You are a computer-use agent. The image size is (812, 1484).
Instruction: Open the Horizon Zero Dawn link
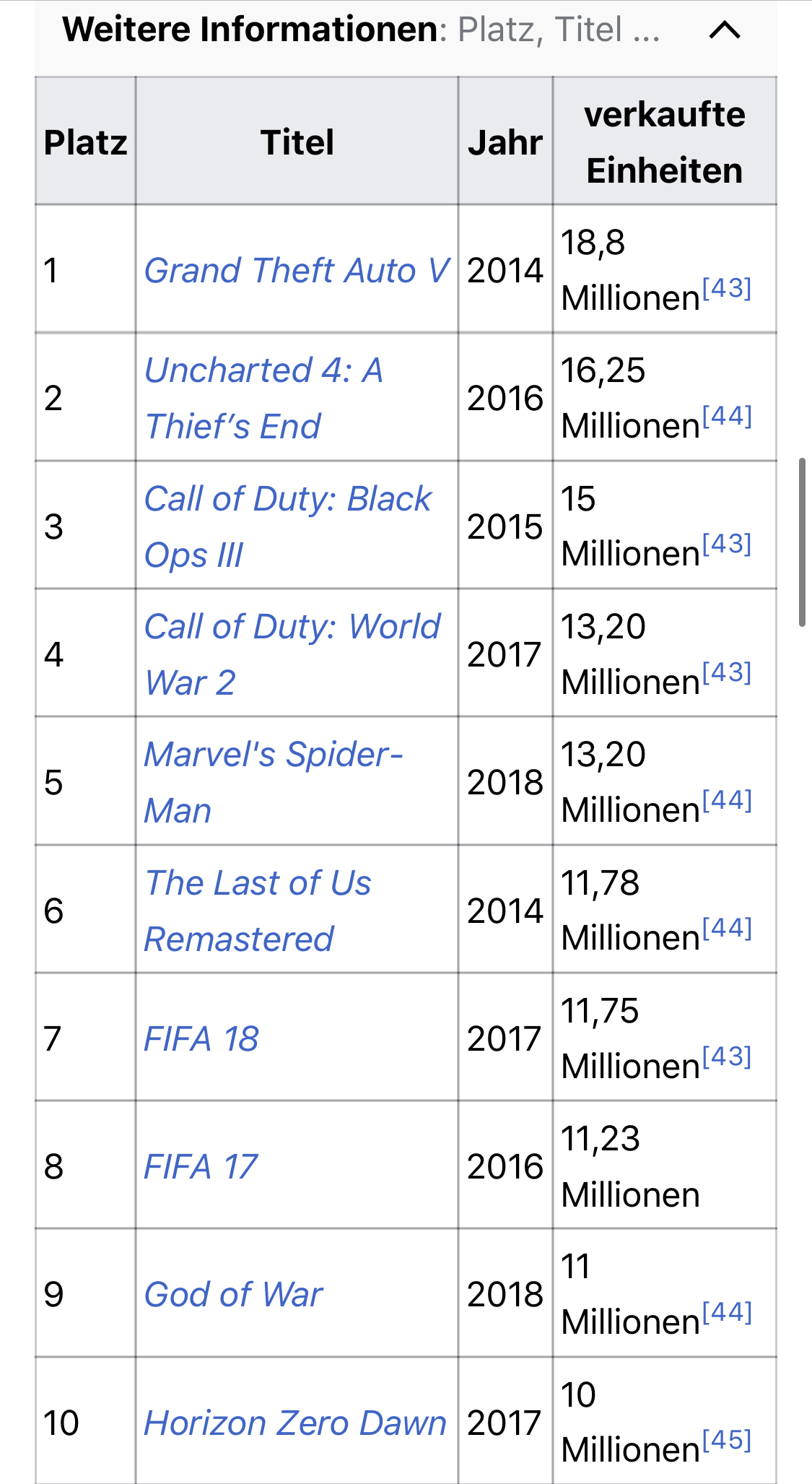[x=295, y=1423]
